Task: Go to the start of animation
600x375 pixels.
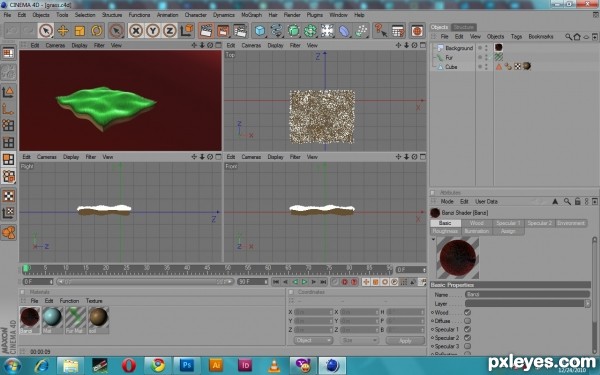Action: [276, 282]
